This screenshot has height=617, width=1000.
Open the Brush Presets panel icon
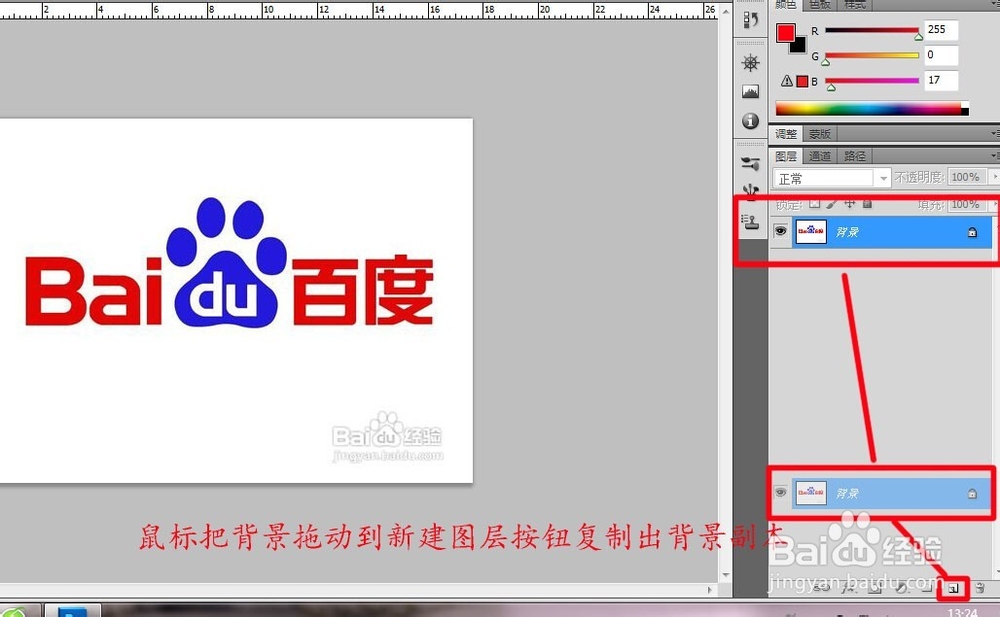(751, 163)
